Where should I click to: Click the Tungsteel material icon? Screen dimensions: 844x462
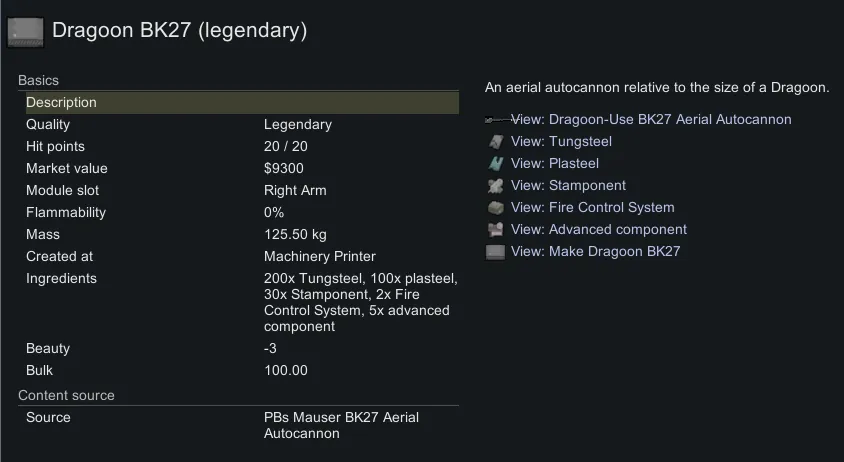[495, 142]
